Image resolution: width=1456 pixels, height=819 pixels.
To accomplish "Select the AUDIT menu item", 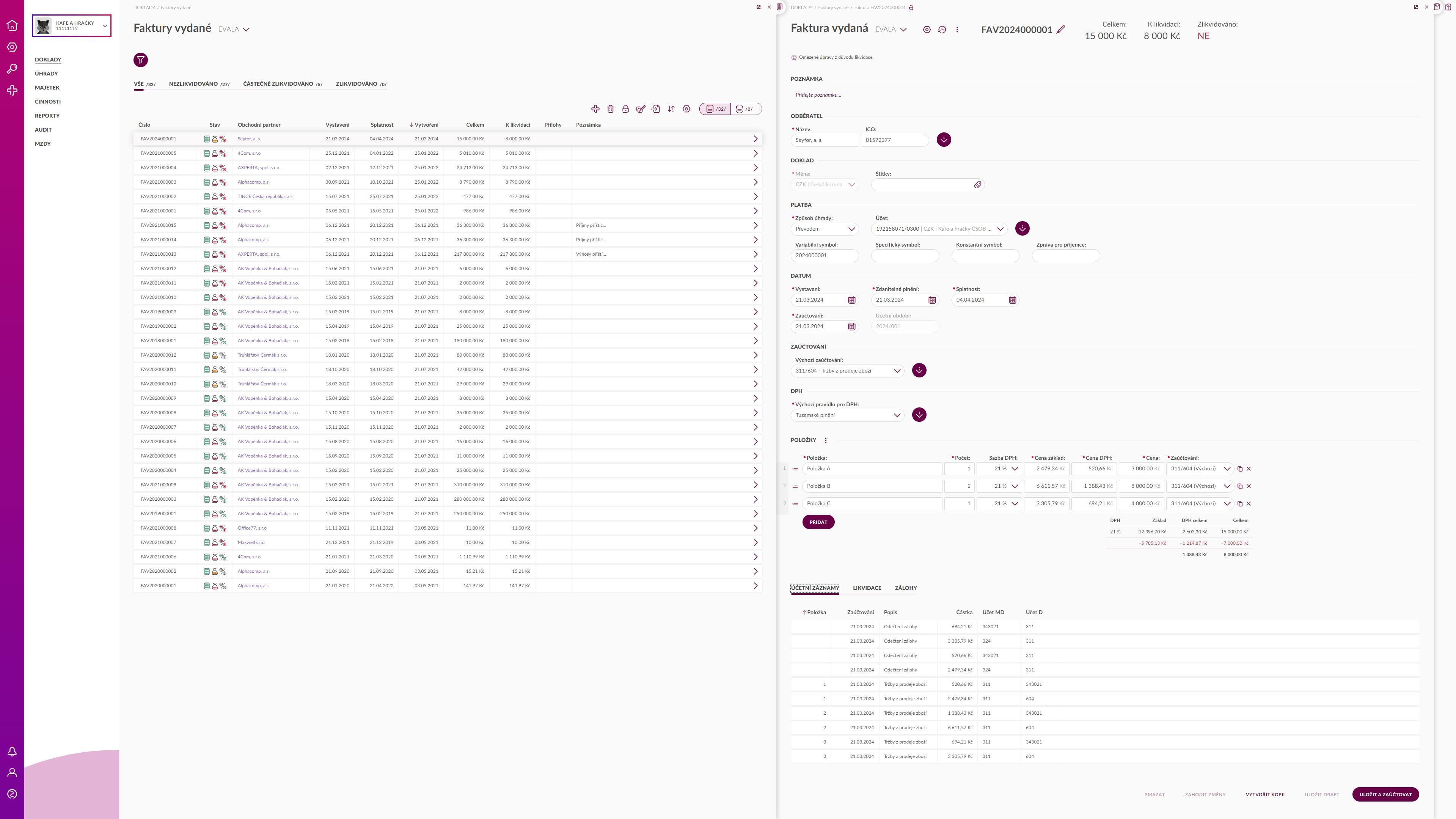I will [43, 130].
